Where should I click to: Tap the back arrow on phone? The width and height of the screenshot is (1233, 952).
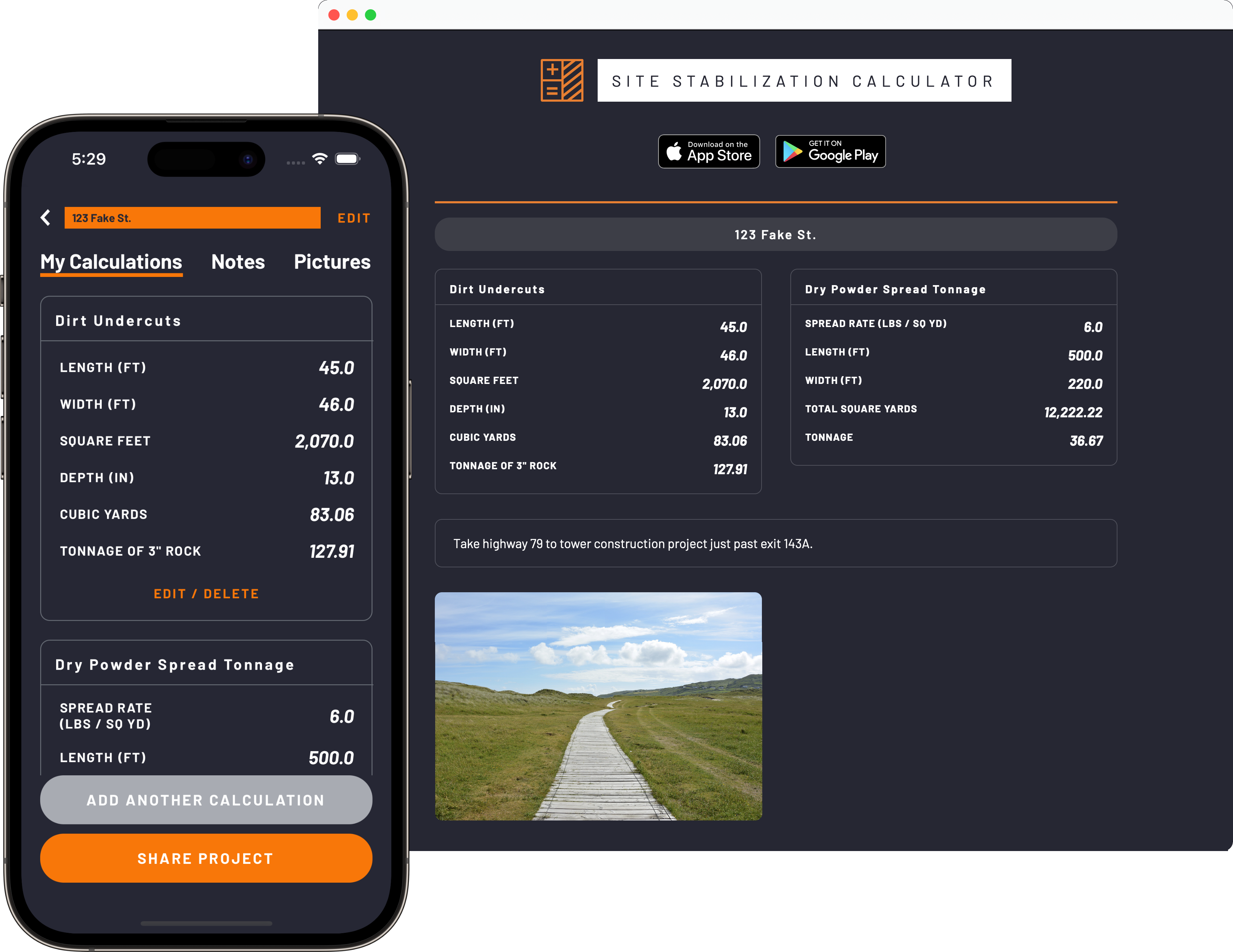pyautogui.click(x=46, y=218)
